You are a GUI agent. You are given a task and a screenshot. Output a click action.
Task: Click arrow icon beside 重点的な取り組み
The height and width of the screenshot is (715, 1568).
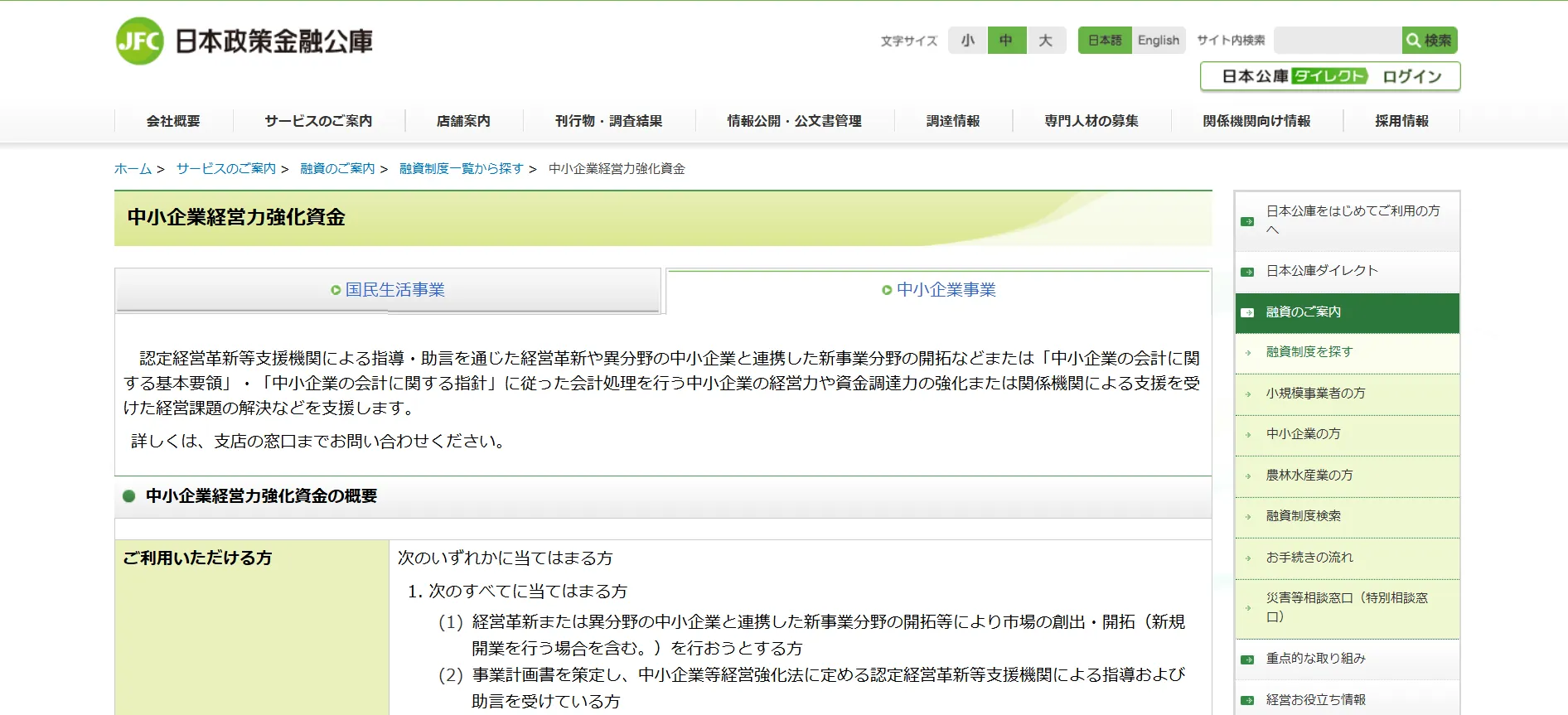click(x=1247, y=659)
